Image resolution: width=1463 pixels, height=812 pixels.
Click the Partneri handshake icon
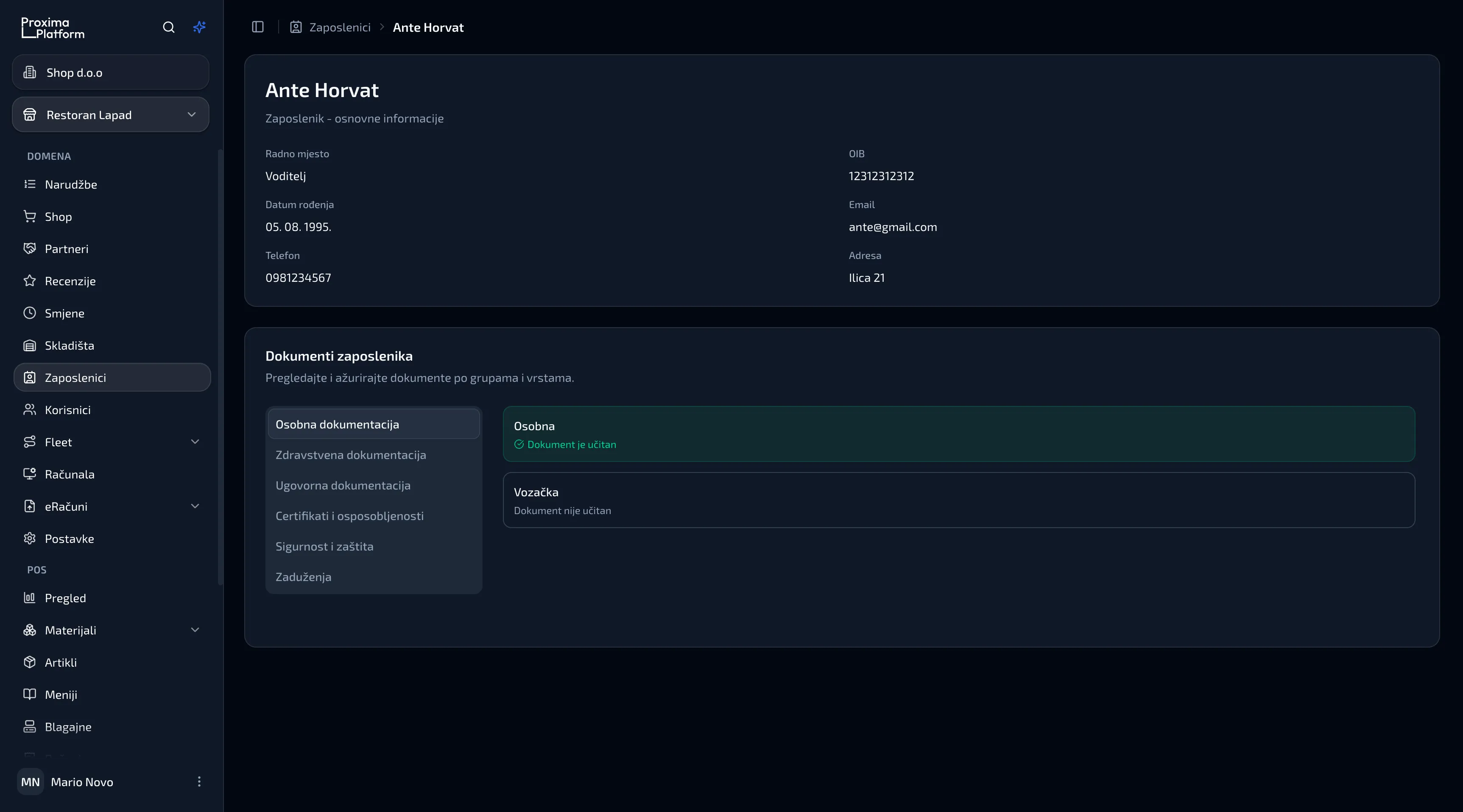[x=30, y=248]
